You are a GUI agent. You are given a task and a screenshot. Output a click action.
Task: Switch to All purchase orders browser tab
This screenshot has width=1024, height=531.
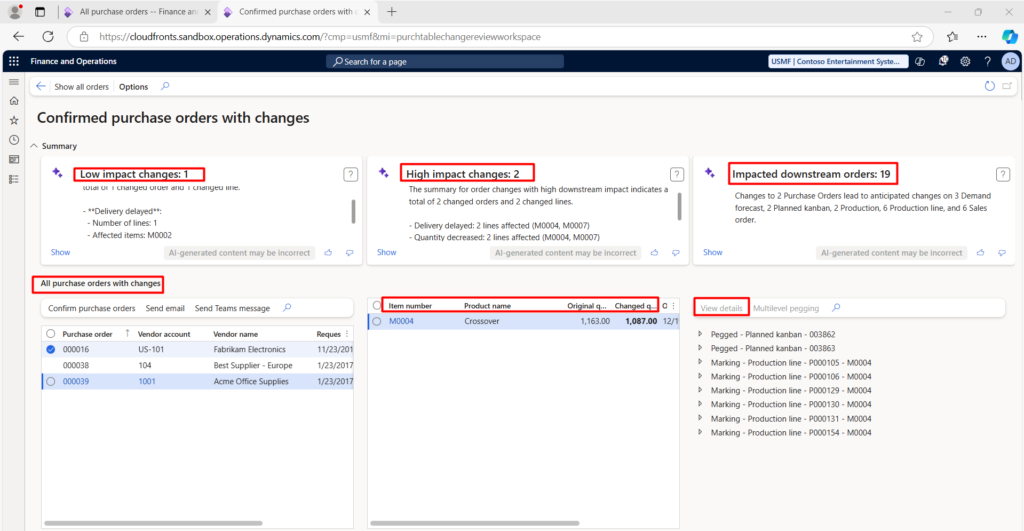(x=138, y=12)
